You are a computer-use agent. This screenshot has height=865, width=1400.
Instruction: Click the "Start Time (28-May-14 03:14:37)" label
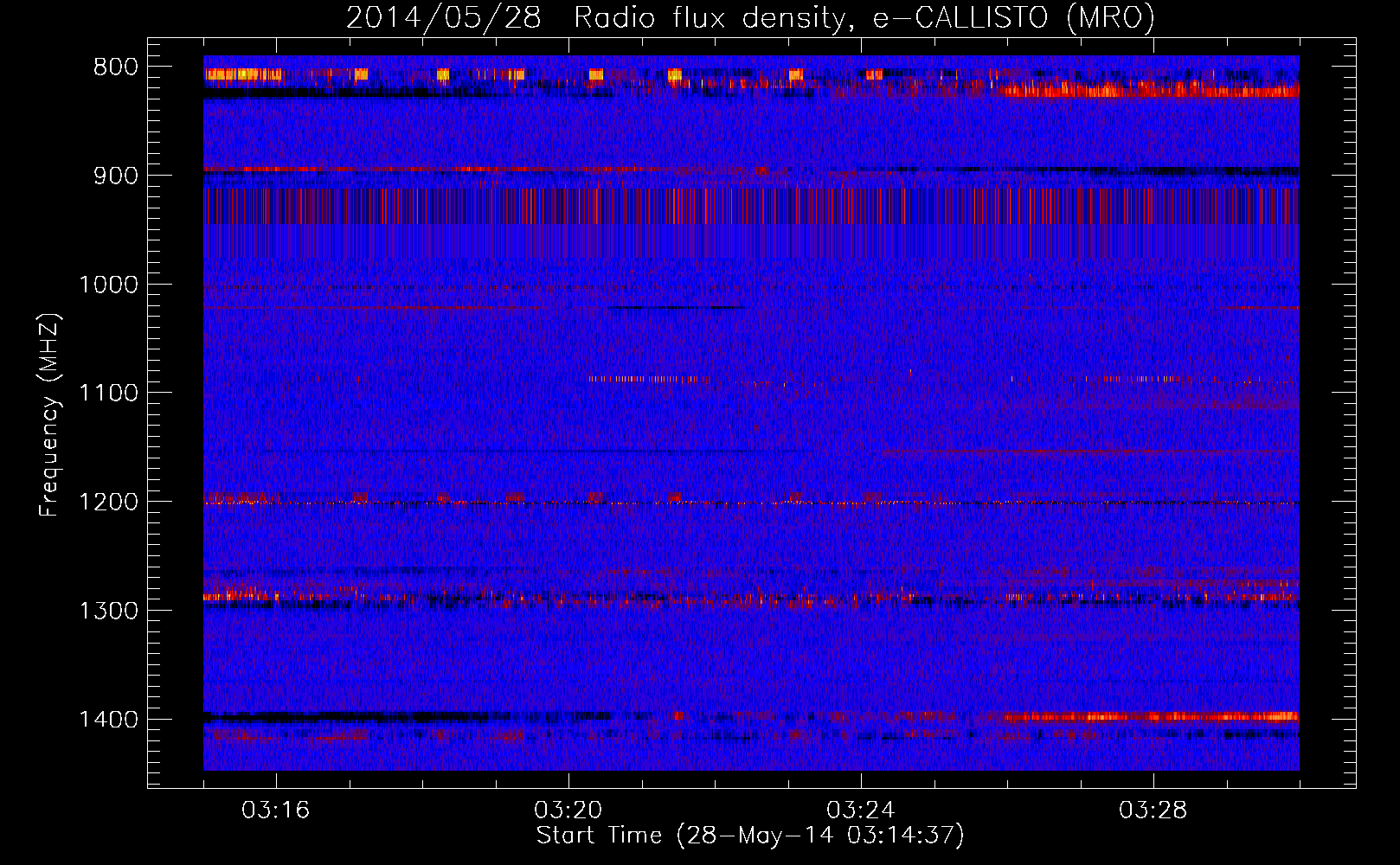pyautogui.click(x=750, y=836)
